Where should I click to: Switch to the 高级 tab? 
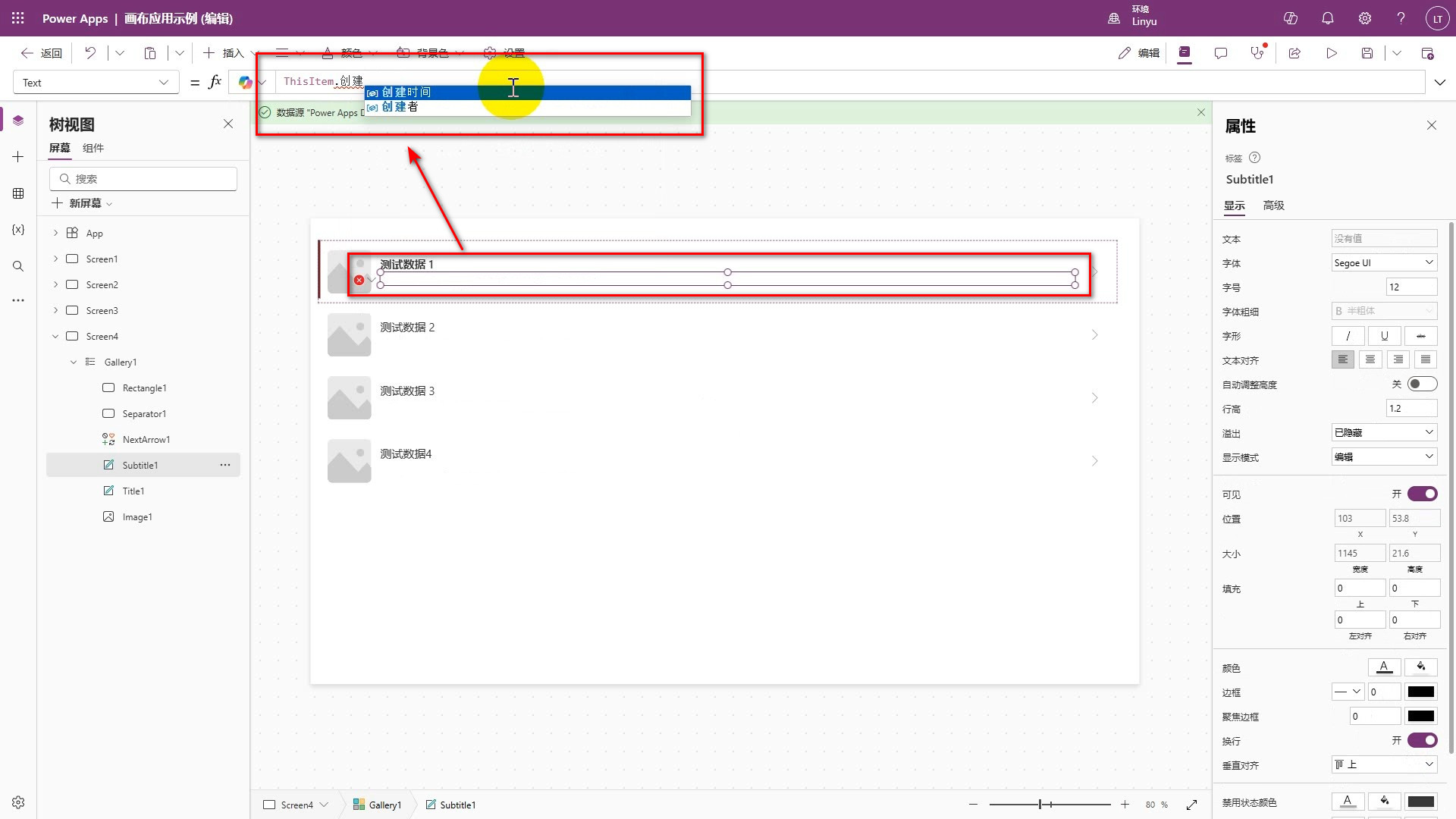tap(1273, 206)
